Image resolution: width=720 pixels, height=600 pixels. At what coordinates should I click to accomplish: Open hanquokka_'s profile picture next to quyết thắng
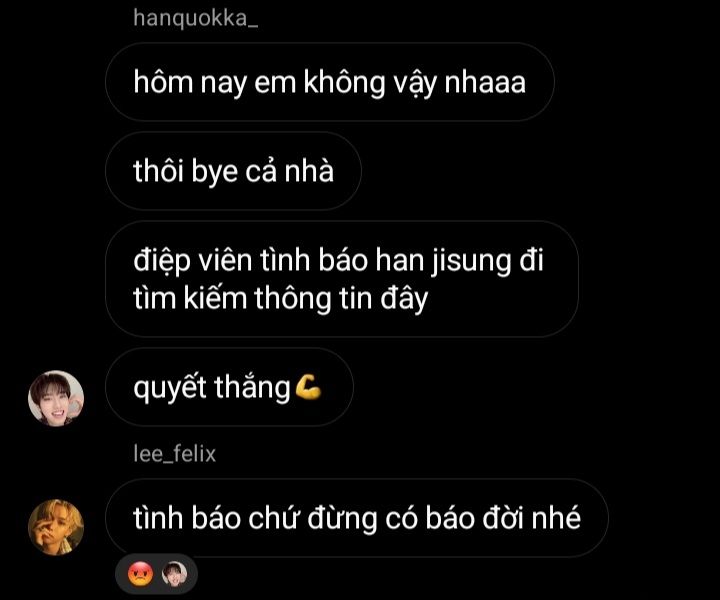[x=56, y=398]
